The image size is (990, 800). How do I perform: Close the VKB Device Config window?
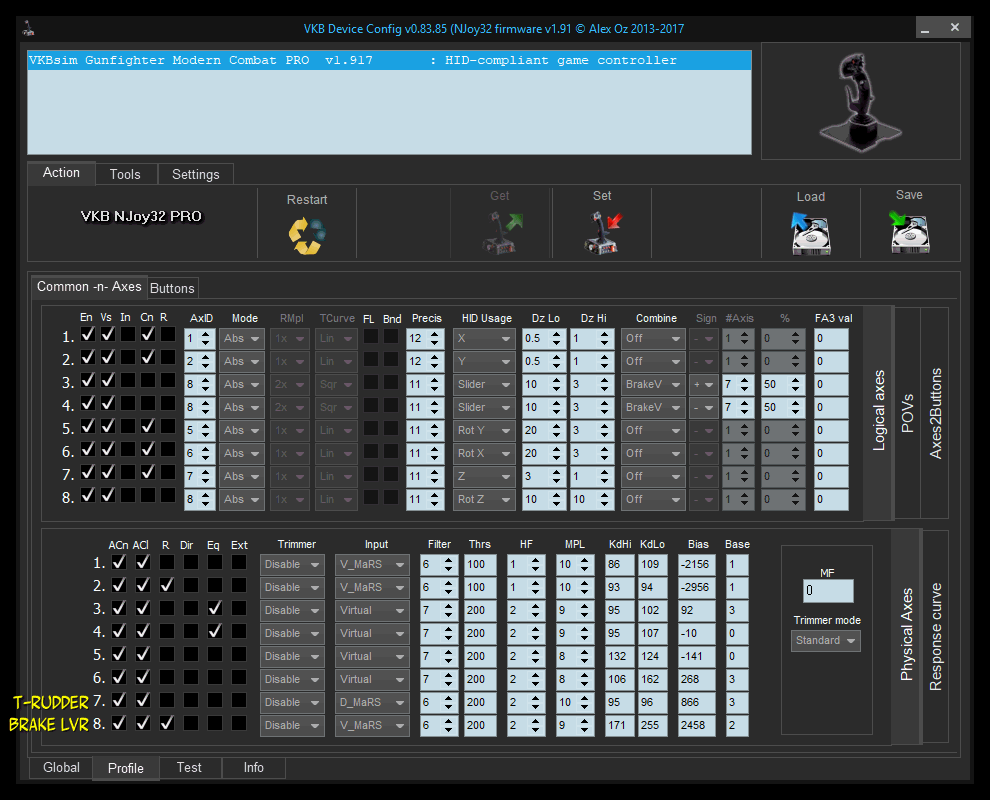[x=955, y=28]
